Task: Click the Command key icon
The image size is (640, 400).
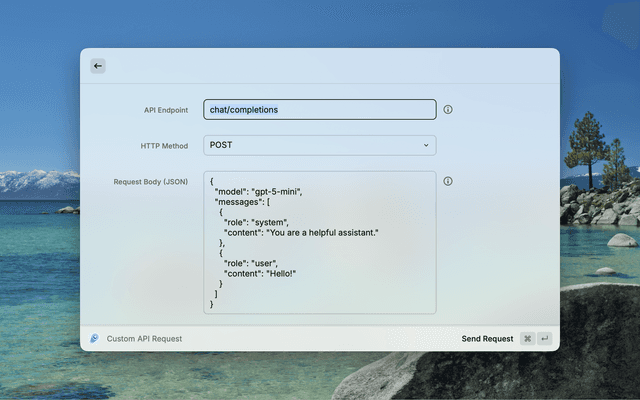Action: click(x=527, y=339)
